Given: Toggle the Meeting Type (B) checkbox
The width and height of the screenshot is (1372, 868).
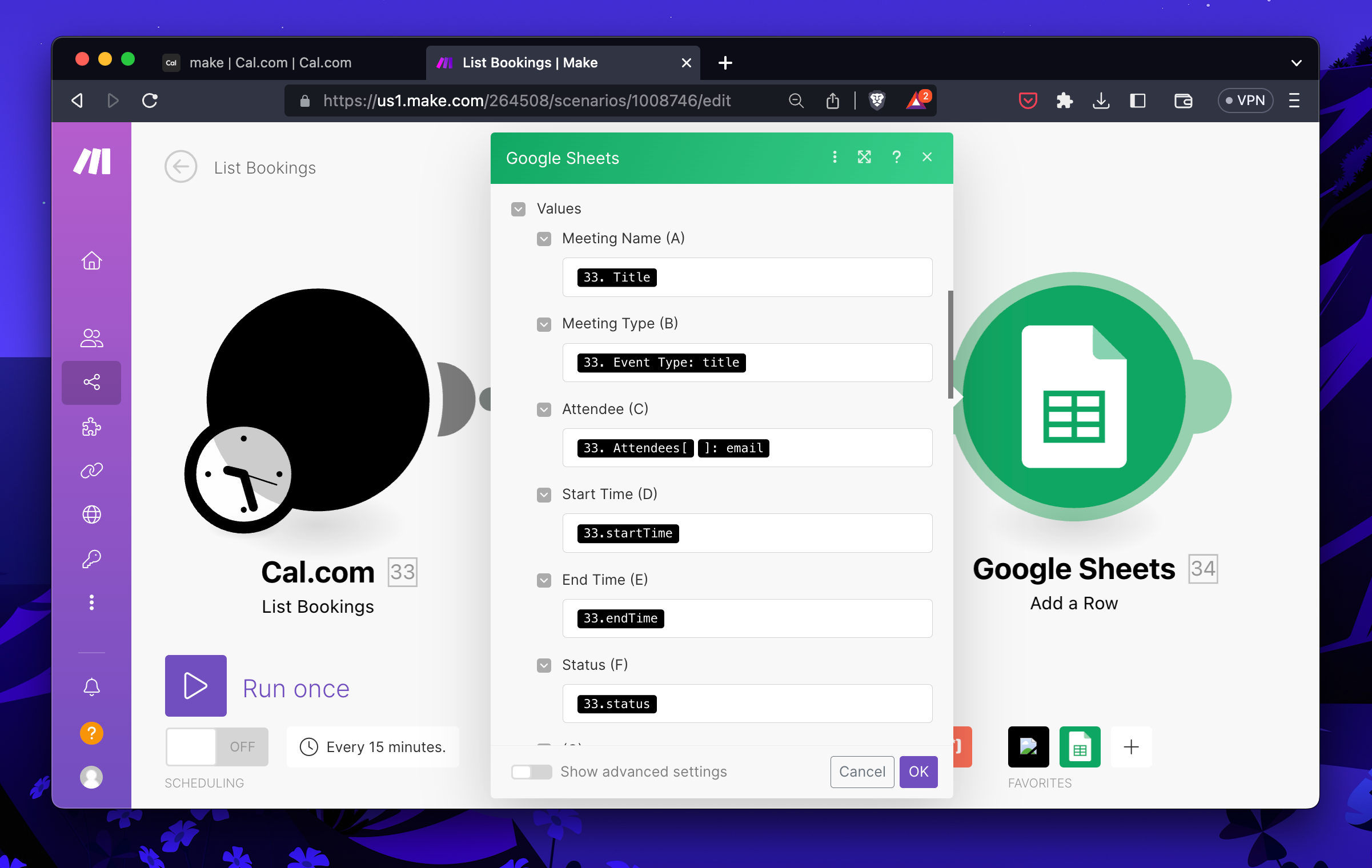Looking at the screenshot, I should 544,324.
